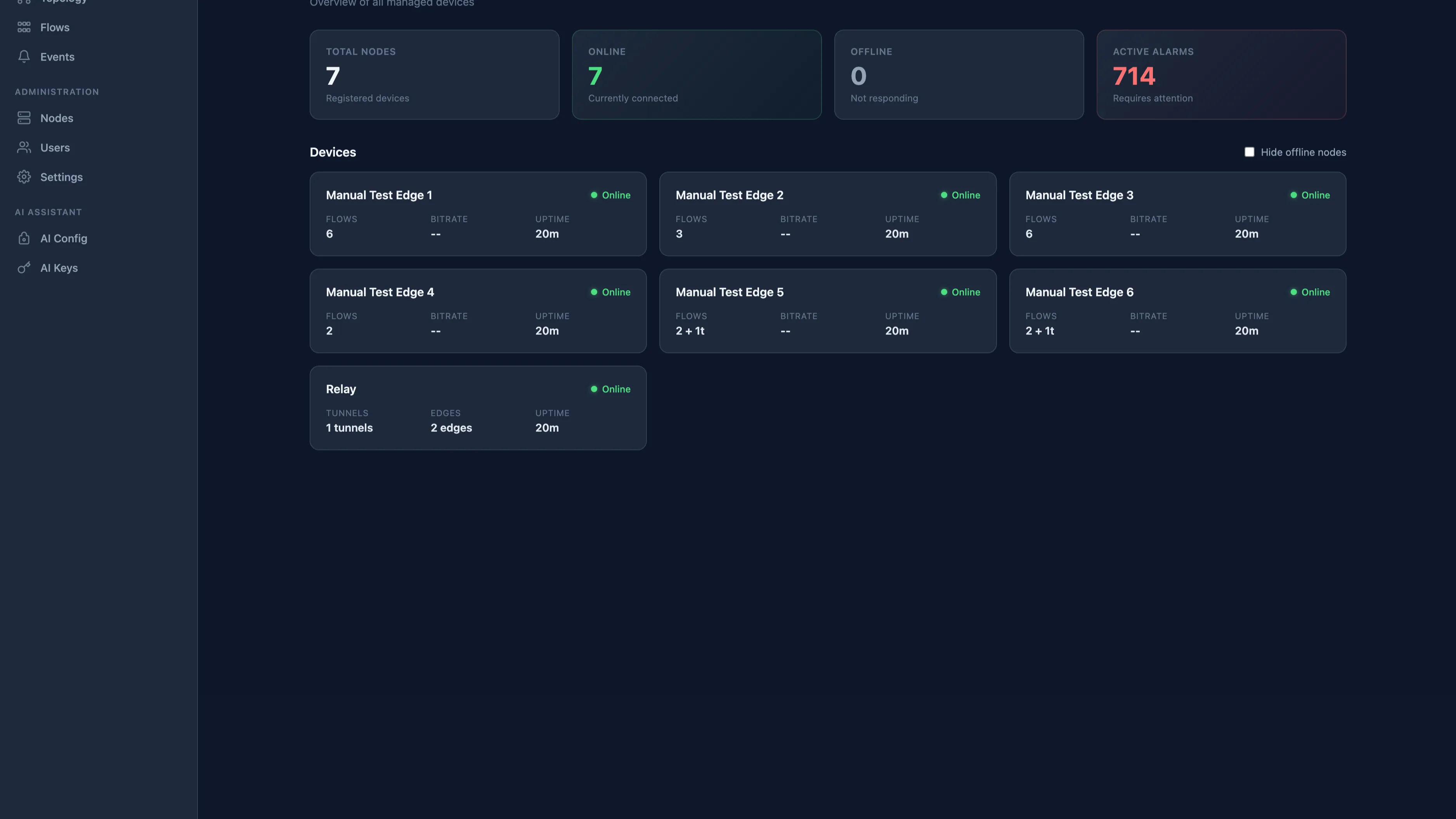Enable the Hide offline nodes checkbox

1250,152
